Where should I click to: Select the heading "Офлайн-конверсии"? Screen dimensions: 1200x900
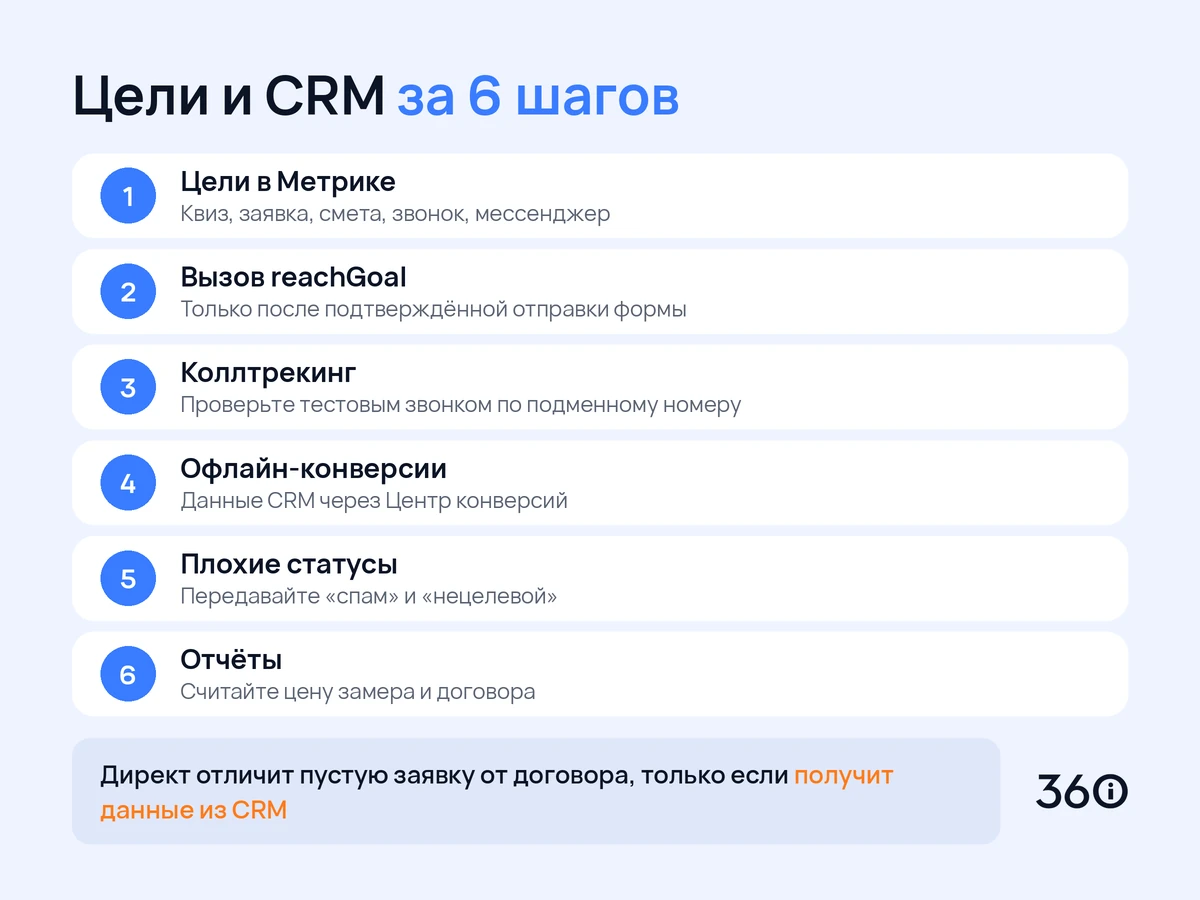(x=313, y=468)
